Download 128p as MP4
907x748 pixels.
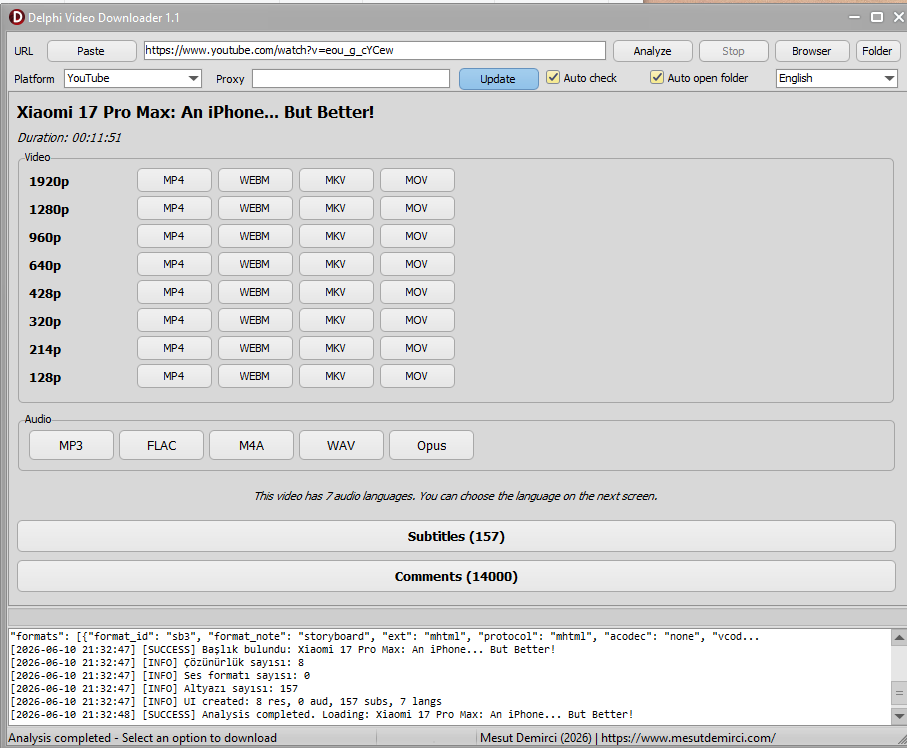[x=174, y=376]
